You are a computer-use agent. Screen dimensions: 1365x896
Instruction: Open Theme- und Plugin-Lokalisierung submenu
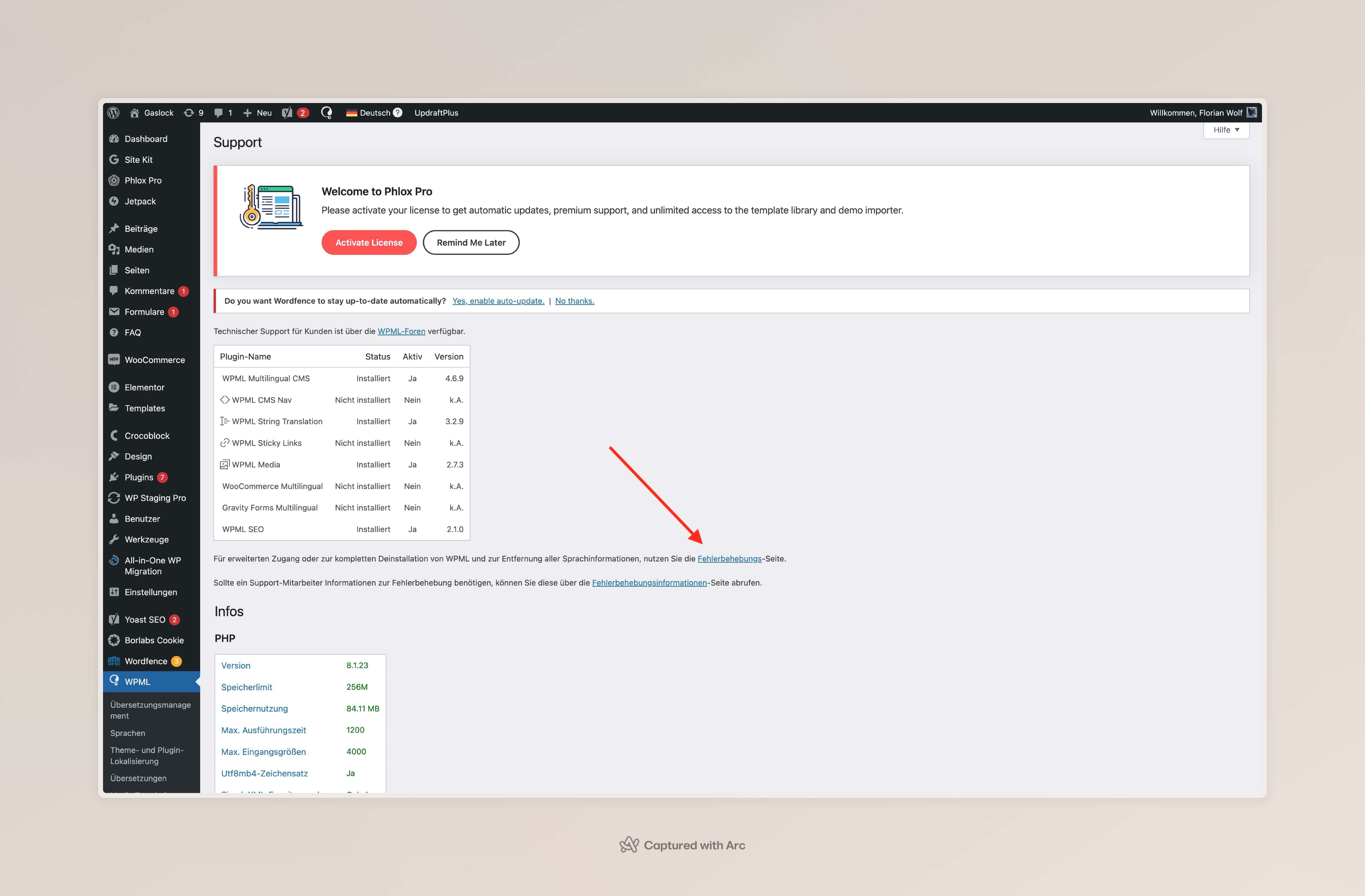click(147, 755)
